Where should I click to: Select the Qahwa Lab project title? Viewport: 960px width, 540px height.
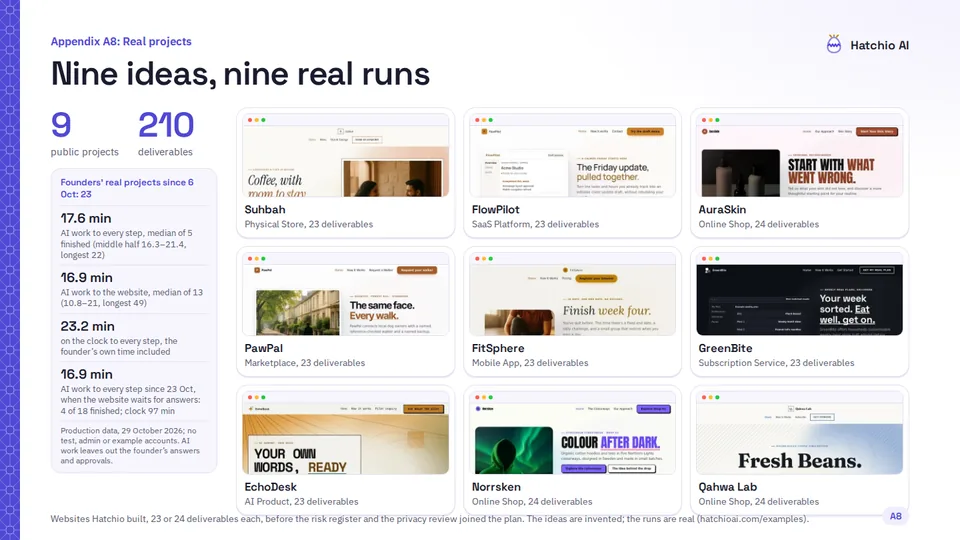pyautogui.click(x=727, y=487)
